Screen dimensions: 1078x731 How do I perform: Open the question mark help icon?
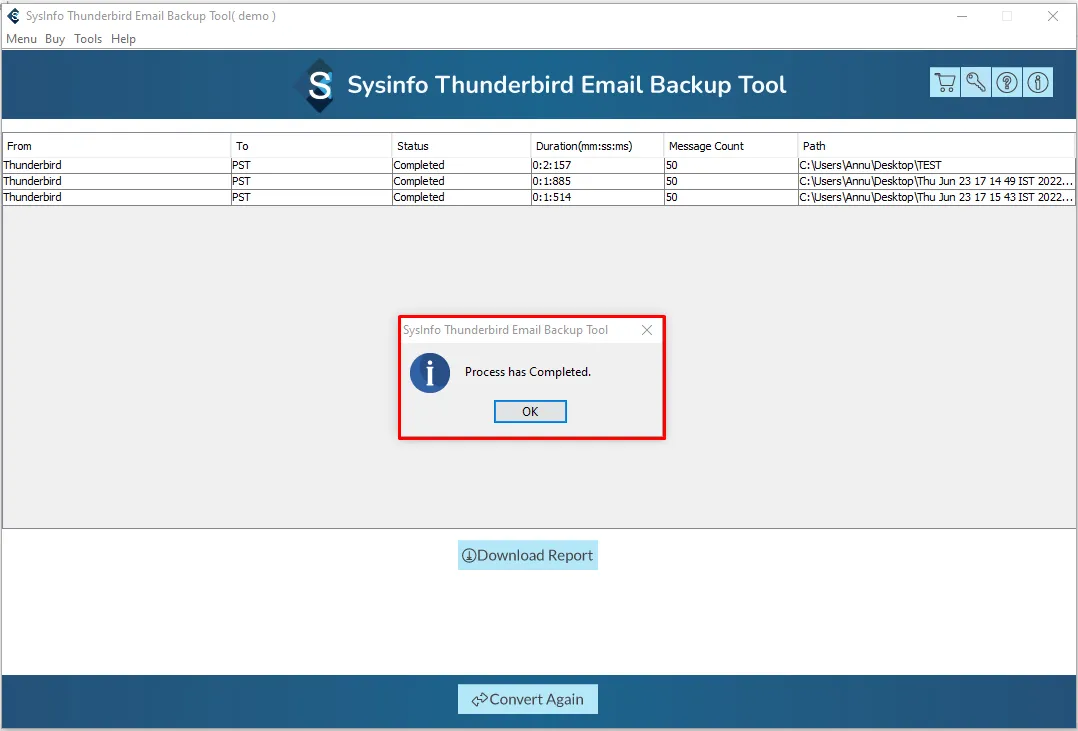point(1006,83)
